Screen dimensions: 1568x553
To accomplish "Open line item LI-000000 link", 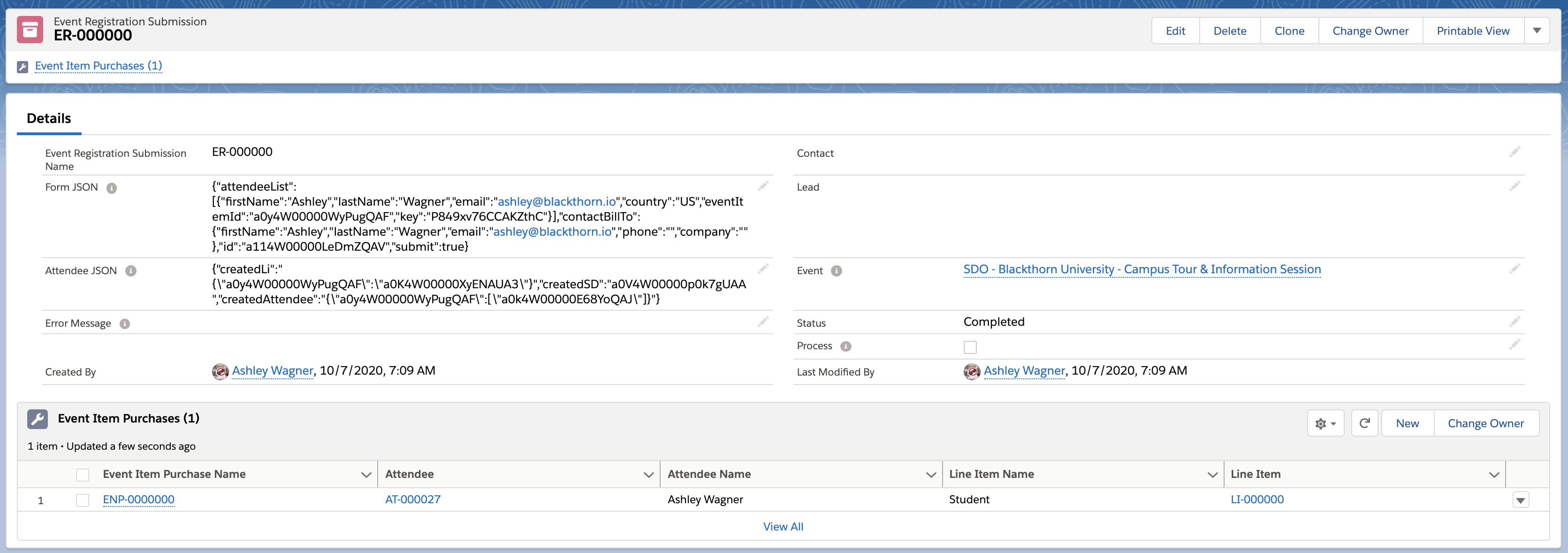I will point(1257,500).
